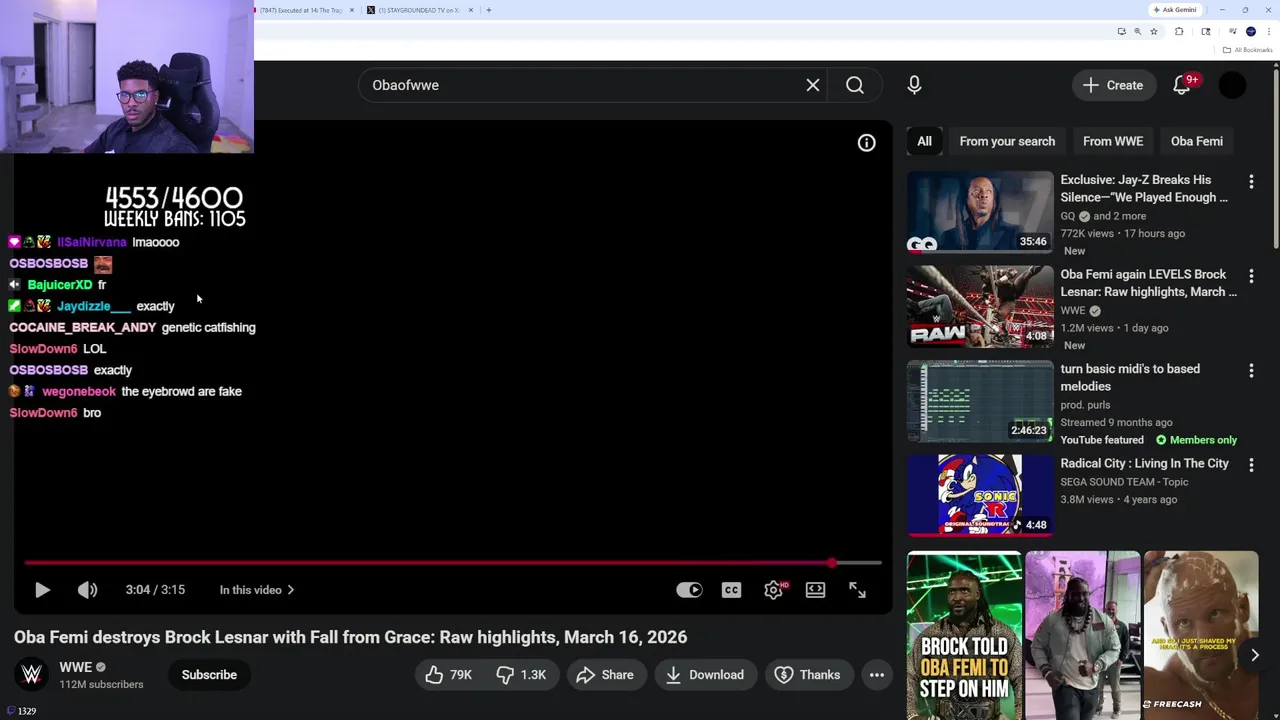1280x720 pixels.
Task: Select the 'Oba Femi' filter chip
Action: click(x=1197, y=141)
